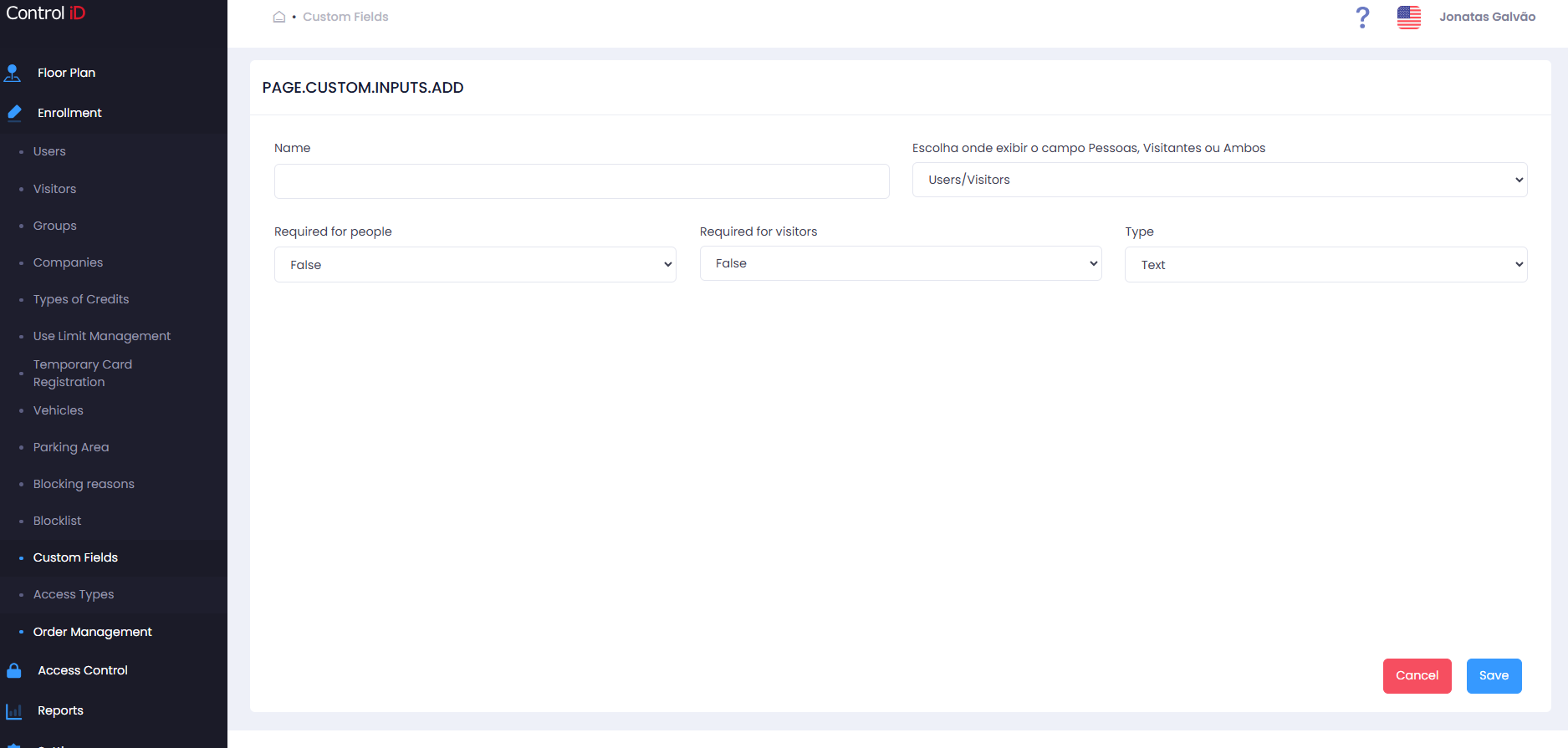
Task: Collapse the Enrollment sidebar section
Action: click(69, 113)
